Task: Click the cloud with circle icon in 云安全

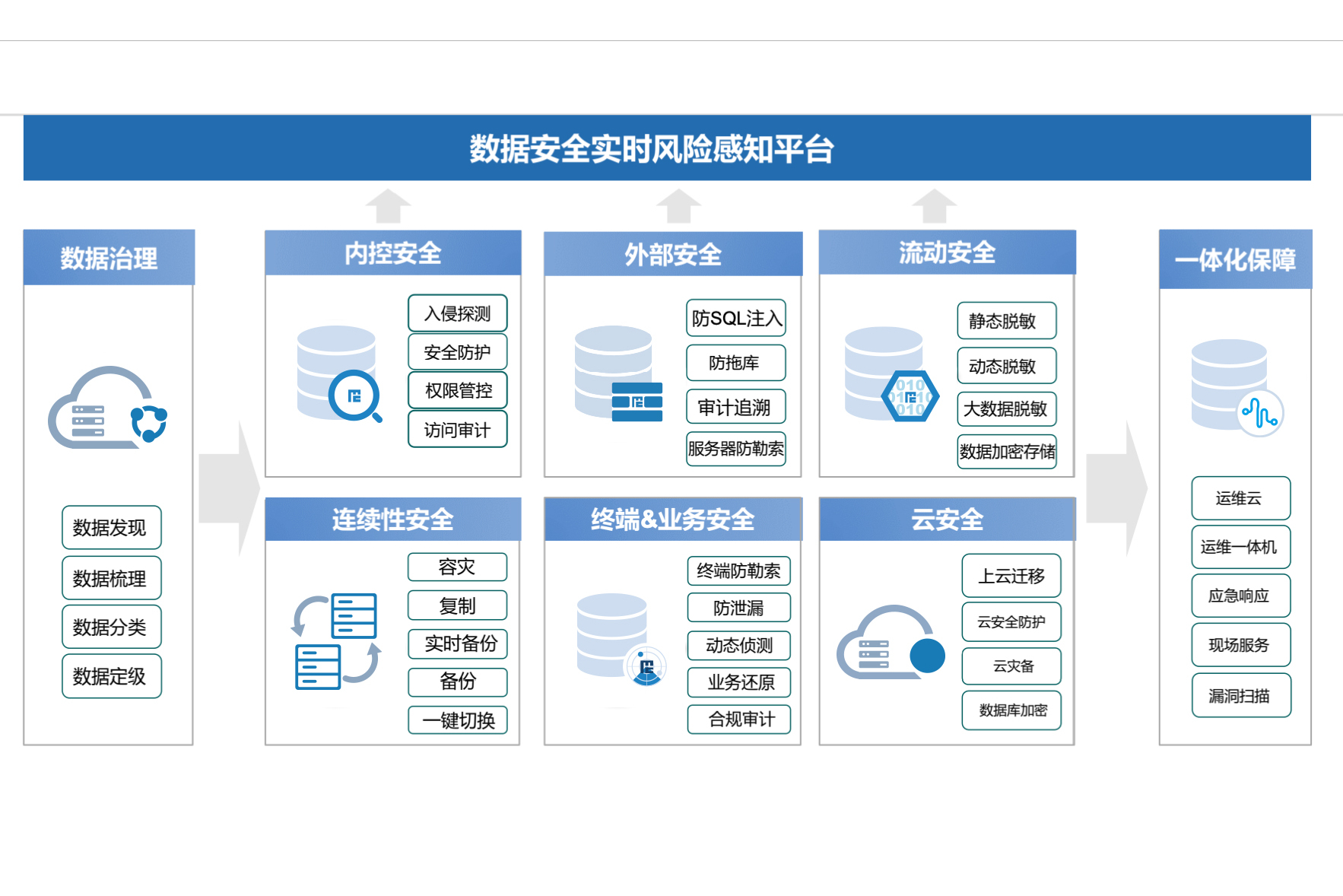Action: tap(891, 643)
